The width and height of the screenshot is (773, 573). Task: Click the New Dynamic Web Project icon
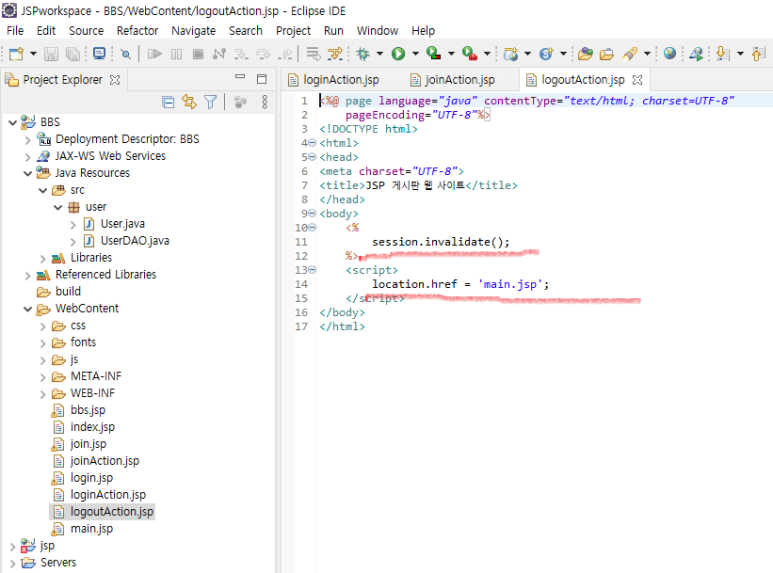coord(511,53)
